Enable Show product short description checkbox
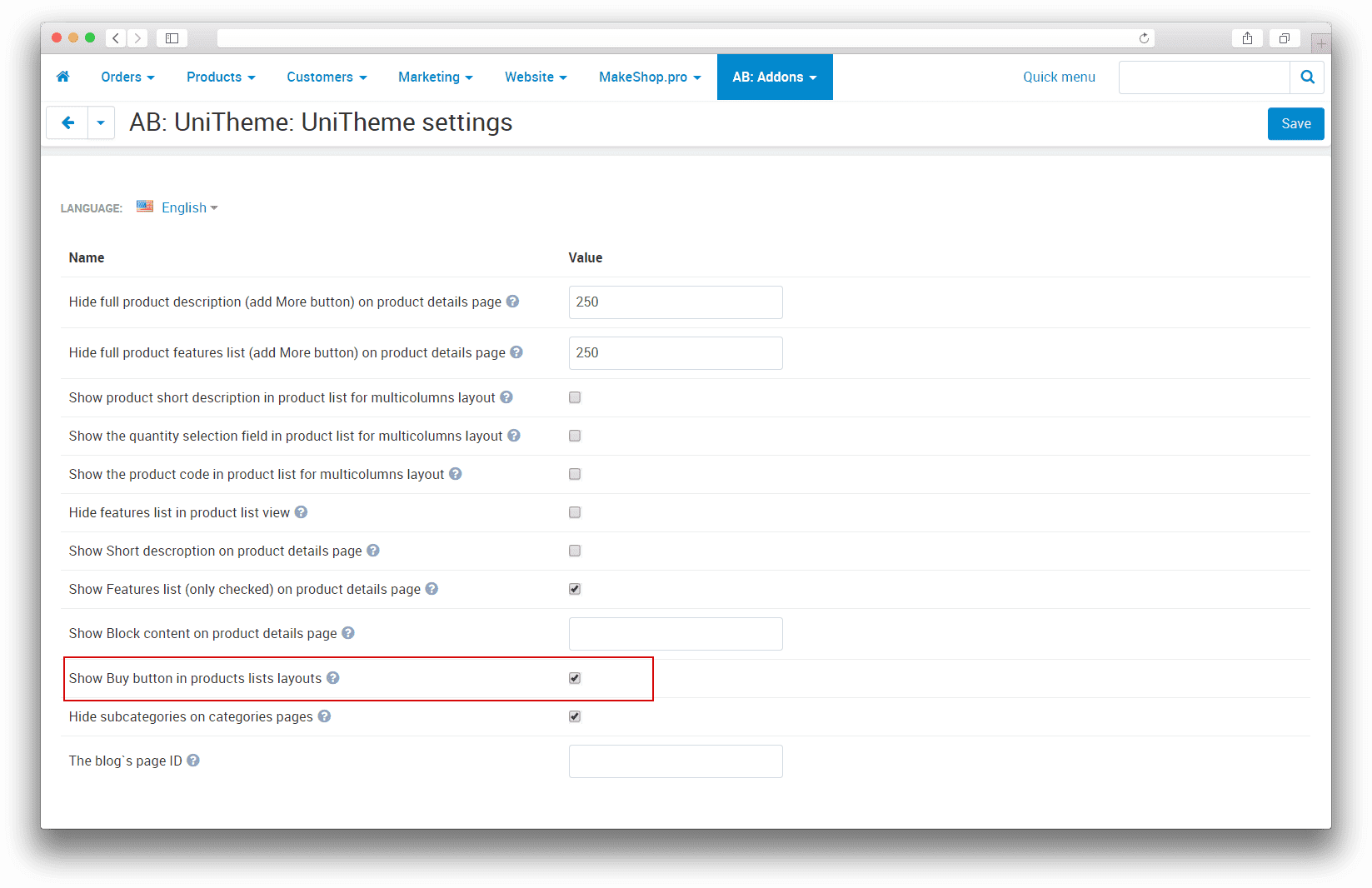 point(575,397)
